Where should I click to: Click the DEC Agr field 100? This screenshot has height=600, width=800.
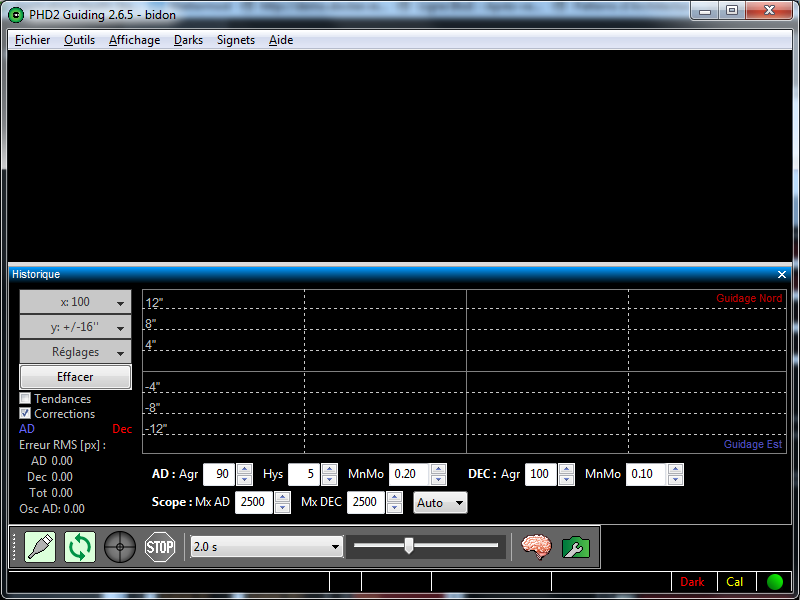click(541, 474)
